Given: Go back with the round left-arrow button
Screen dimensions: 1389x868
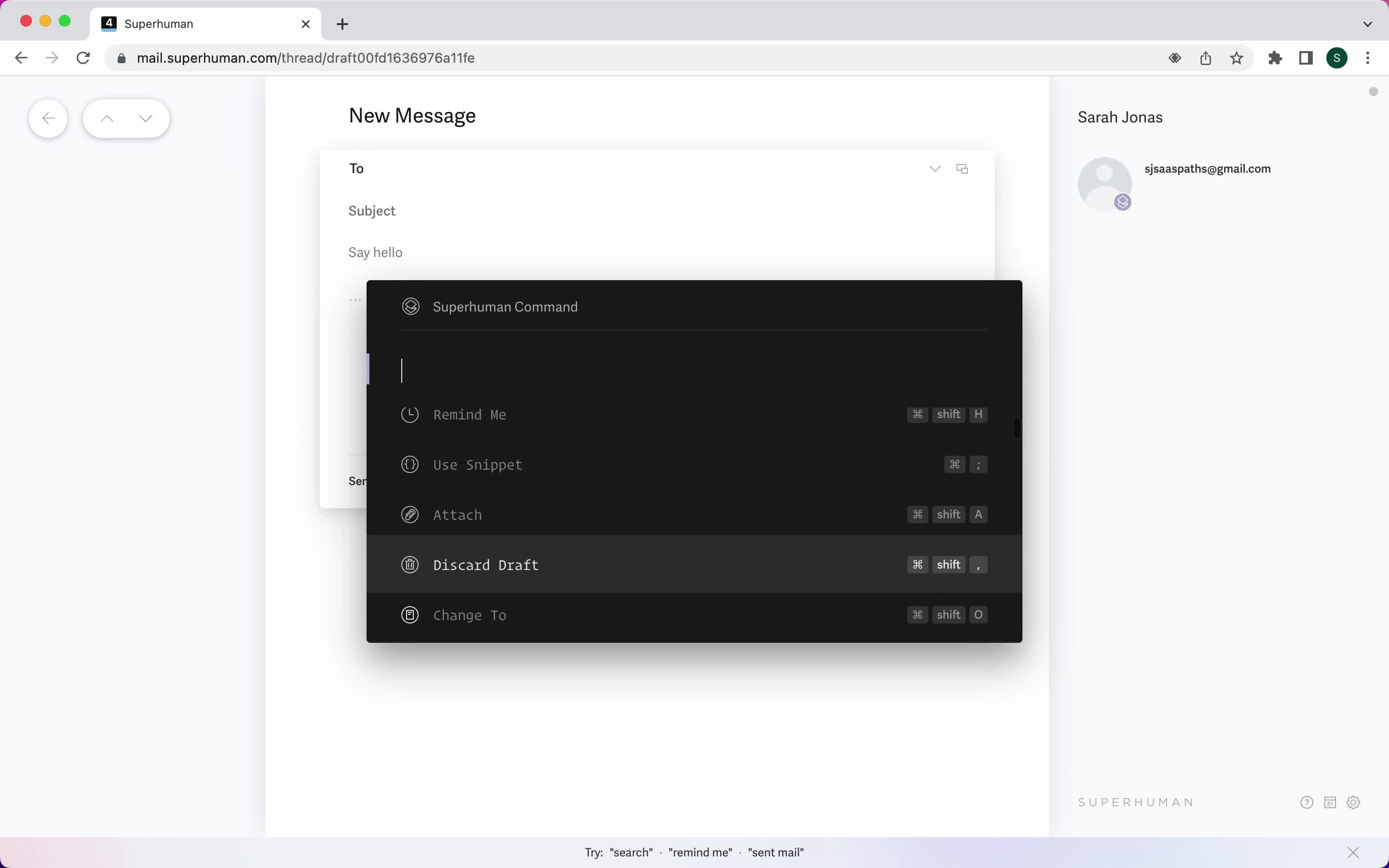Looking at the screenshot, I should tap(49, 119).
